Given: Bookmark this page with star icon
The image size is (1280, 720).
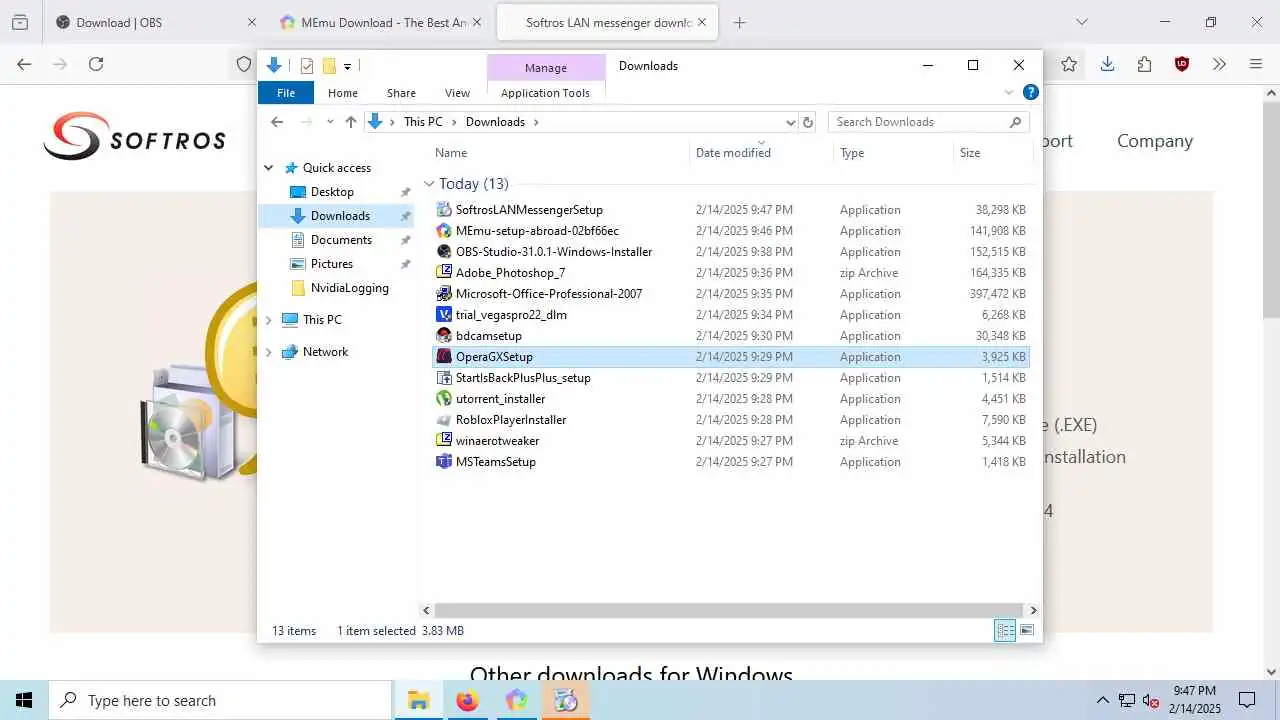Looking at the screenshot, I should [1069, 64].
